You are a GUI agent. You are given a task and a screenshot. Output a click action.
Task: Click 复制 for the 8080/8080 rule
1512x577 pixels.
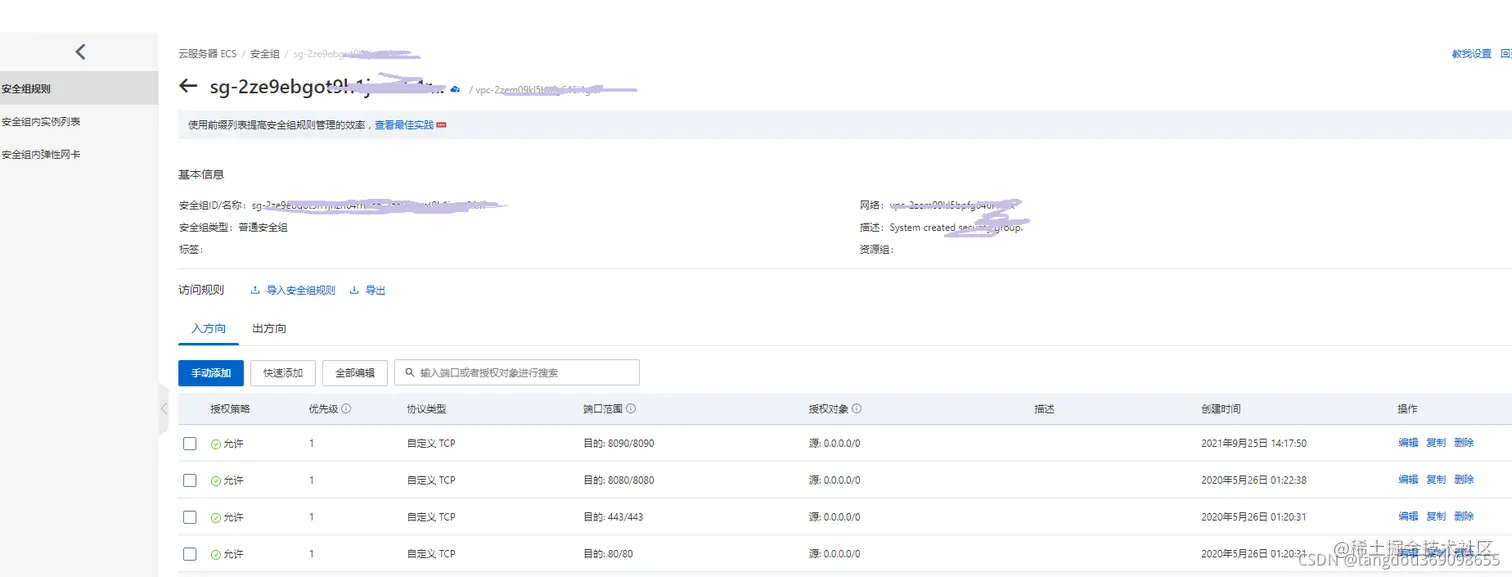(x=1436, y=480)
